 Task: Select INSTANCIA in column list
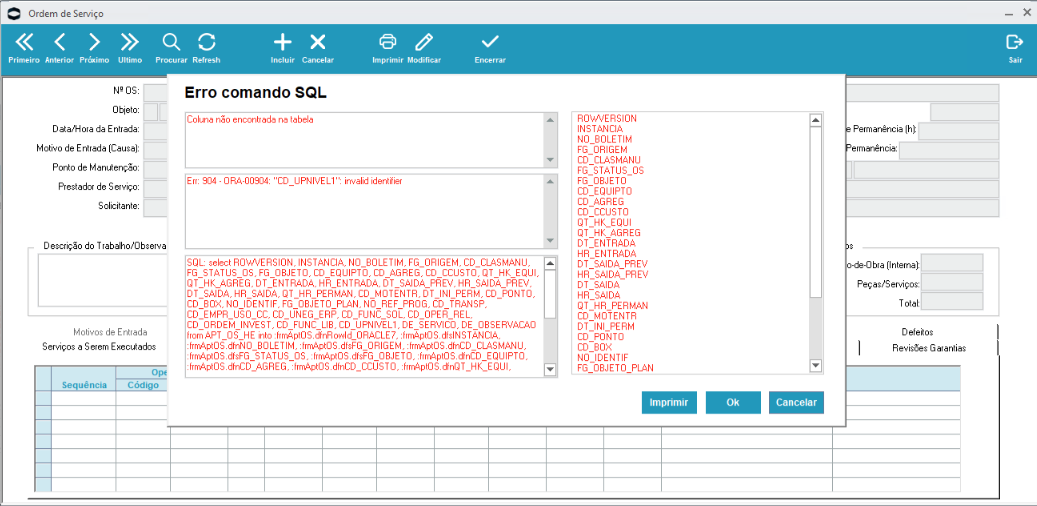coord(600,129)
